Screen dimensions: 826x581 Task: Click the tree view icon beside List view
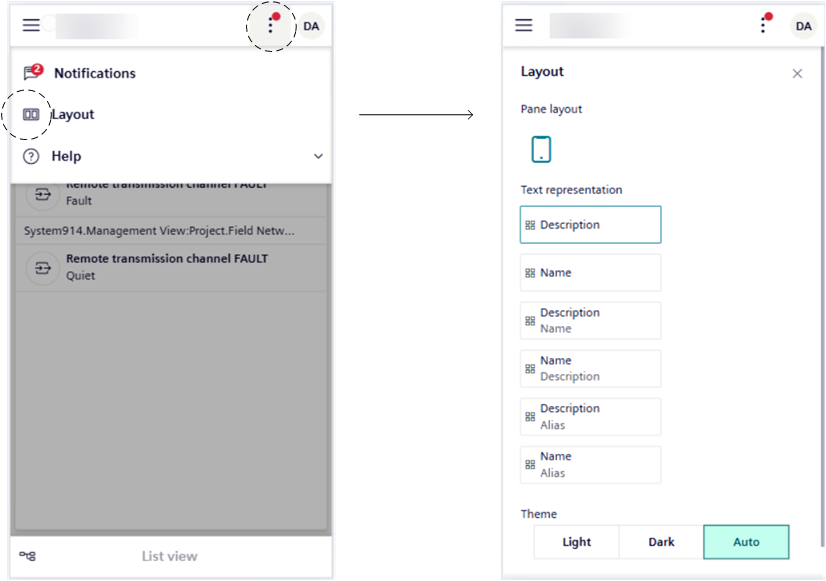28,556
